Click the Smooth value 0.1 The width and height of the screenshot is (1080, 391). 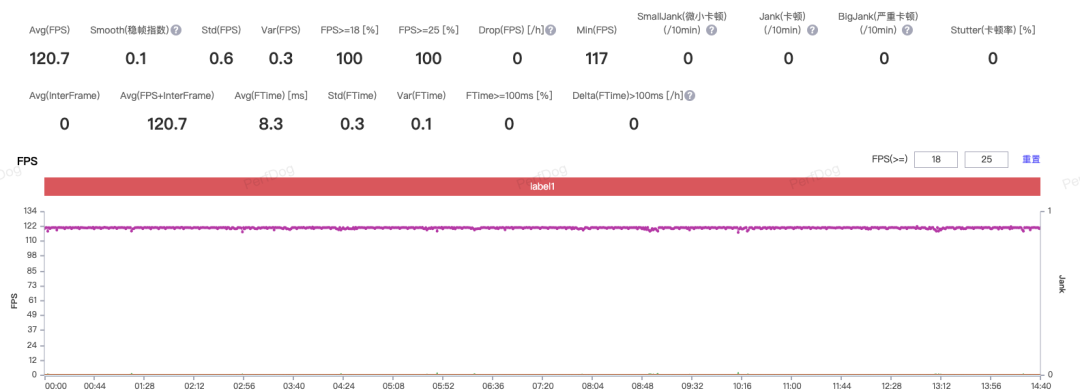coord(136,59)
